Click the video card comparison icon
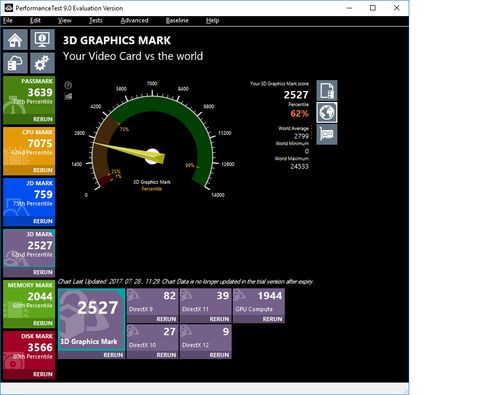480x395 pixels. 327,134
